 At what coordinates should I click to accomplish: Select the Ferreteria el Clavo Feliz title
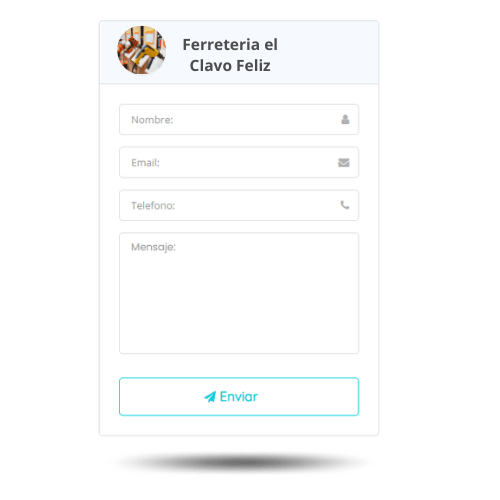coord(230,55)
